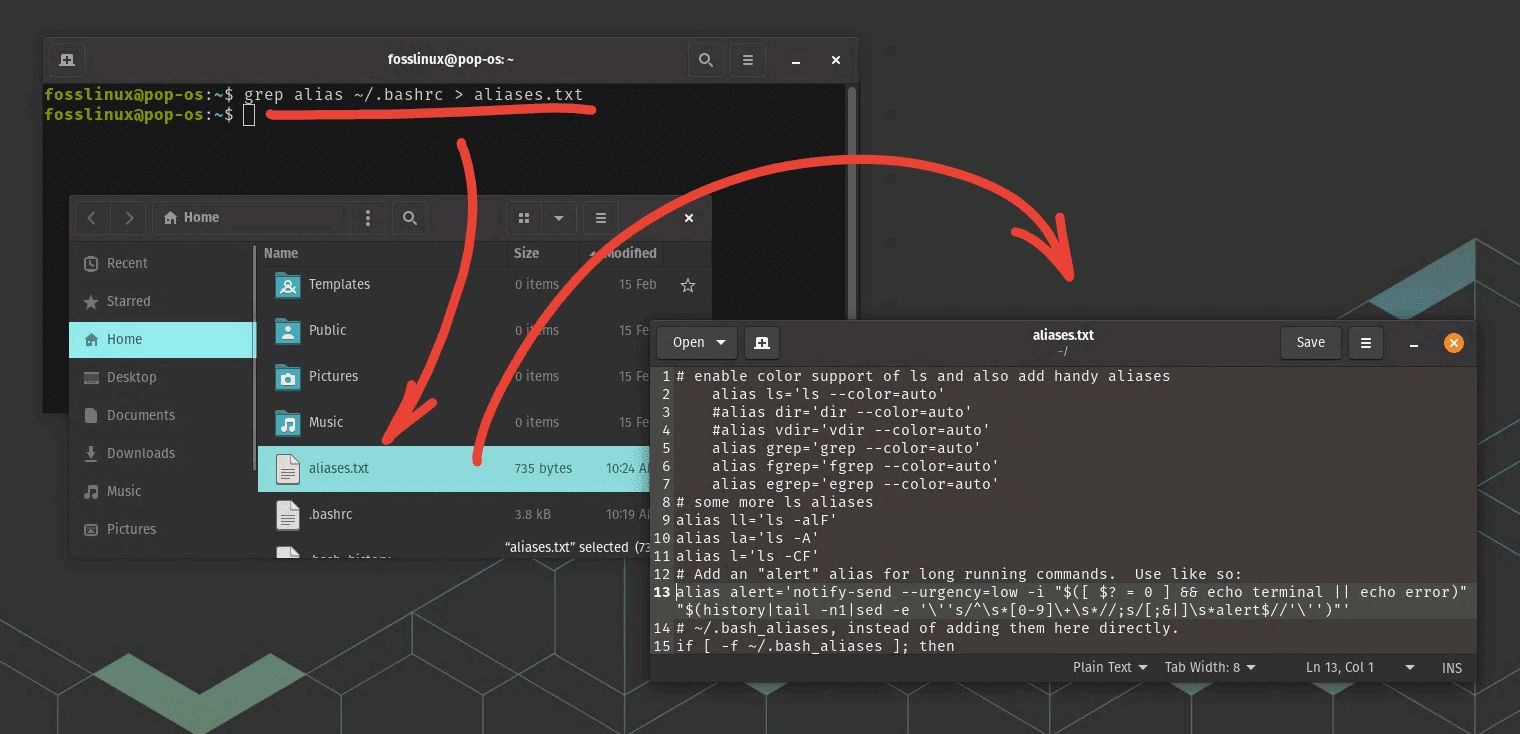The height and width of the screenshot is (734, 1520).
Task: Open new tab in terminal window
Action: tap(67, 60)
